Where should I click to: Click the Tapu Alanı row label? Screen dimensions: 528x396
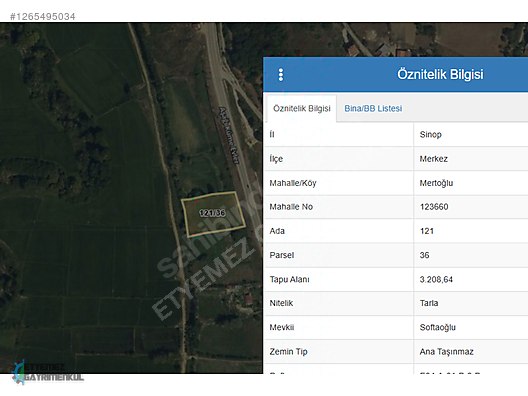(x=289, y=279)
